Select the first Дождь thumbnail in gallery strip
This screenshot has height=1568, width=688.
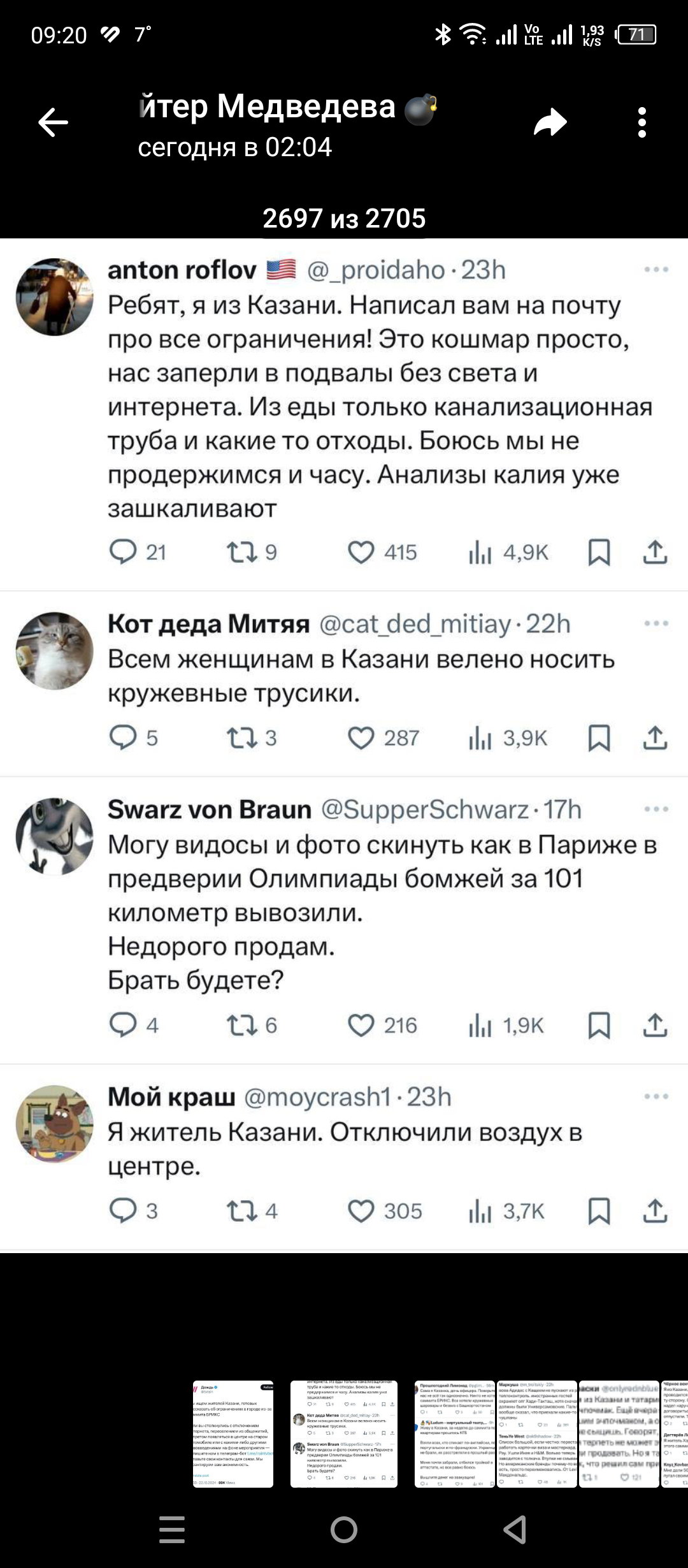[233, 1434]
